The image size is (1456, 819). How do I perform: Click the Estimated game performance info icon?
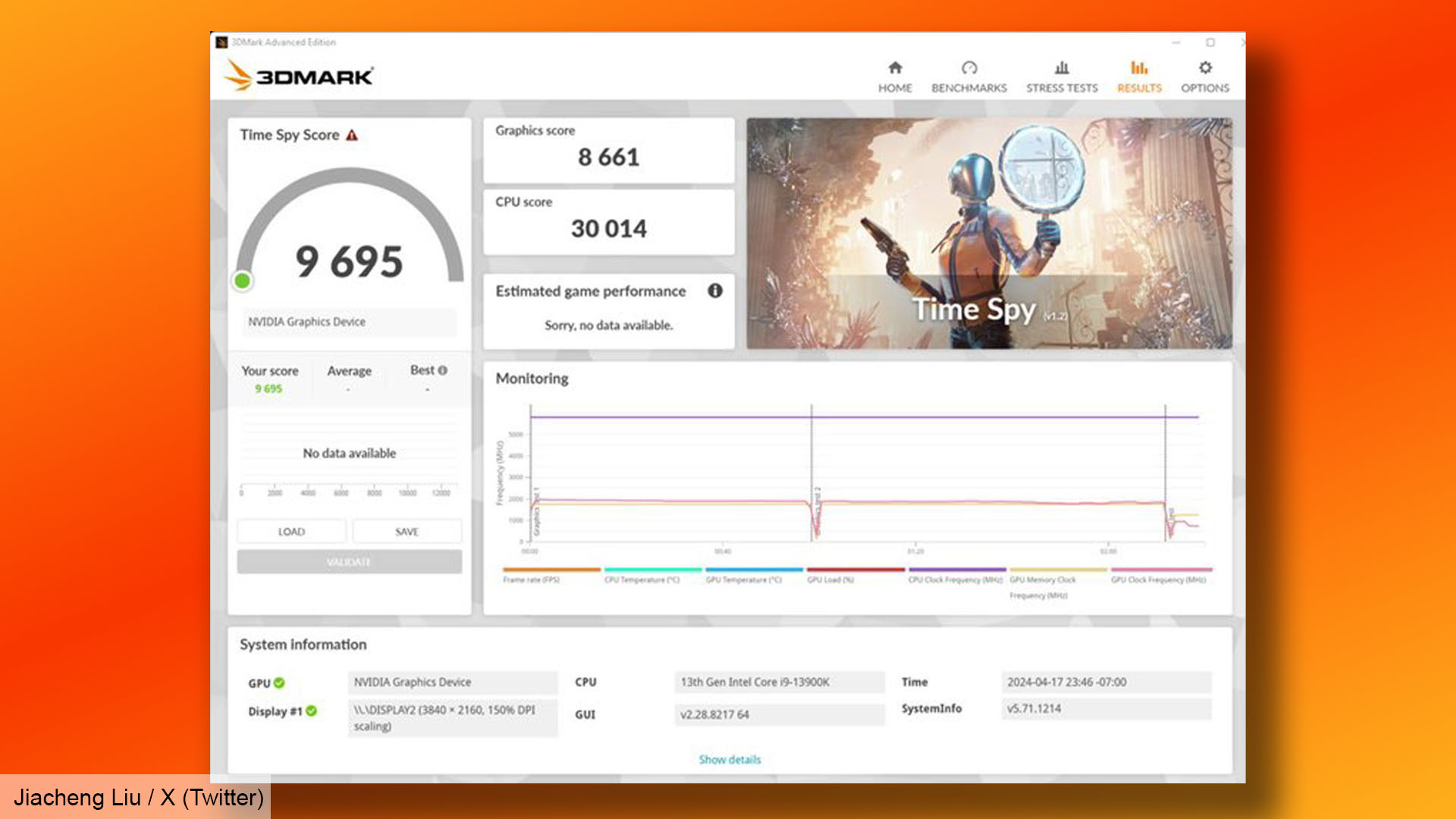[x=715, y=290]
